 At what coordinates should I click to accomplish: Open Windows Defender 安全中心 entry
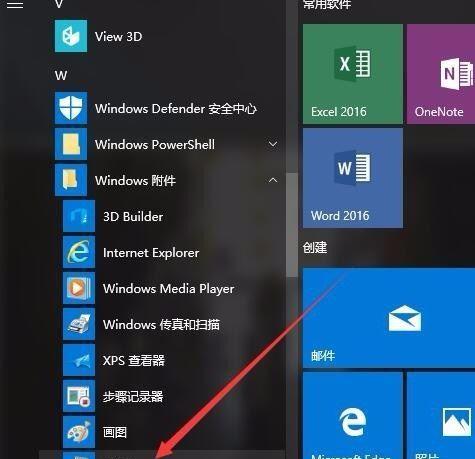pyautogui.click(x=176, y=109)
